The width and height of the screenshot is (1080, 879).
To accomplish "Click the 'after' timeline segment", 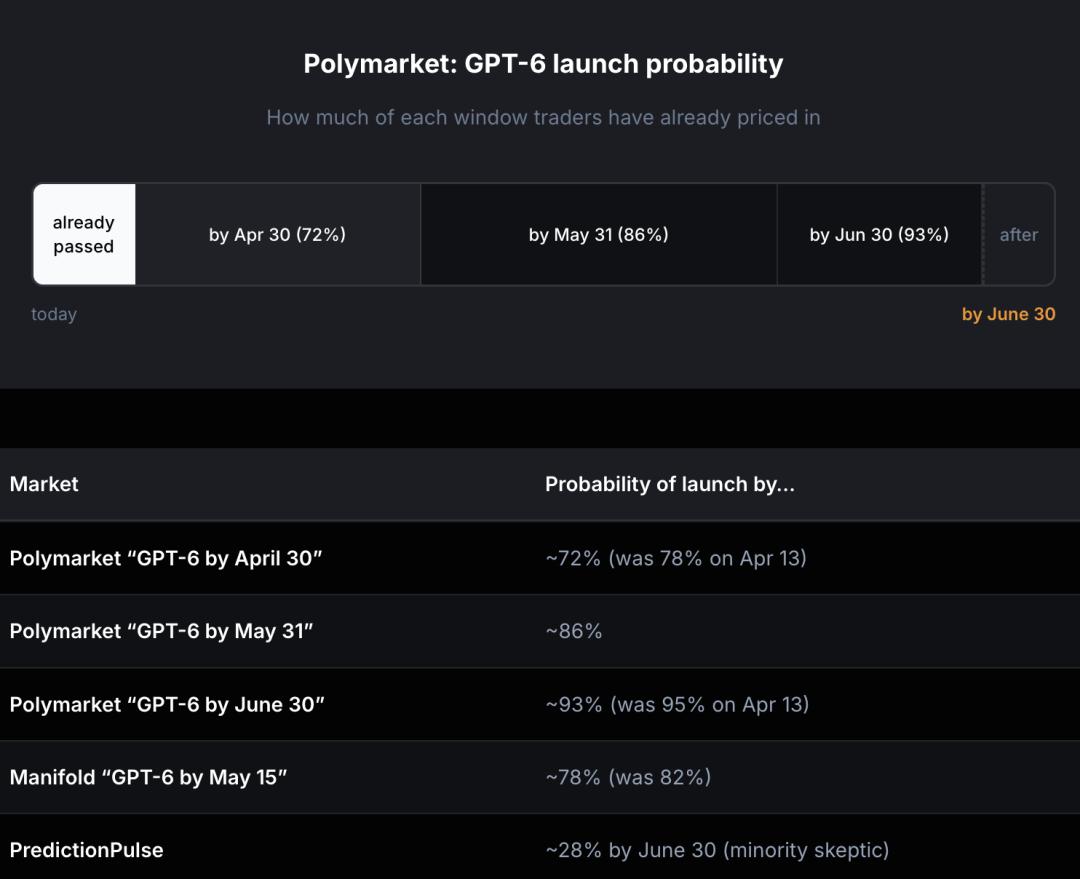I will 1019,235.
